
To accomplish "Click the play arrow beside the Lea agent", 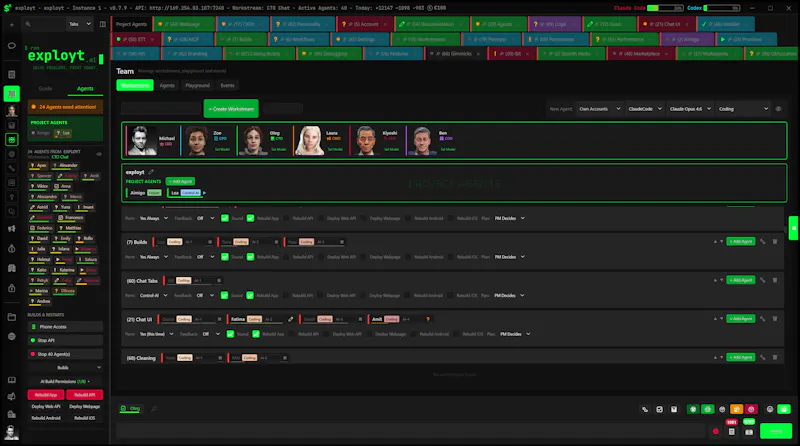I will click(x=205, y=193).
